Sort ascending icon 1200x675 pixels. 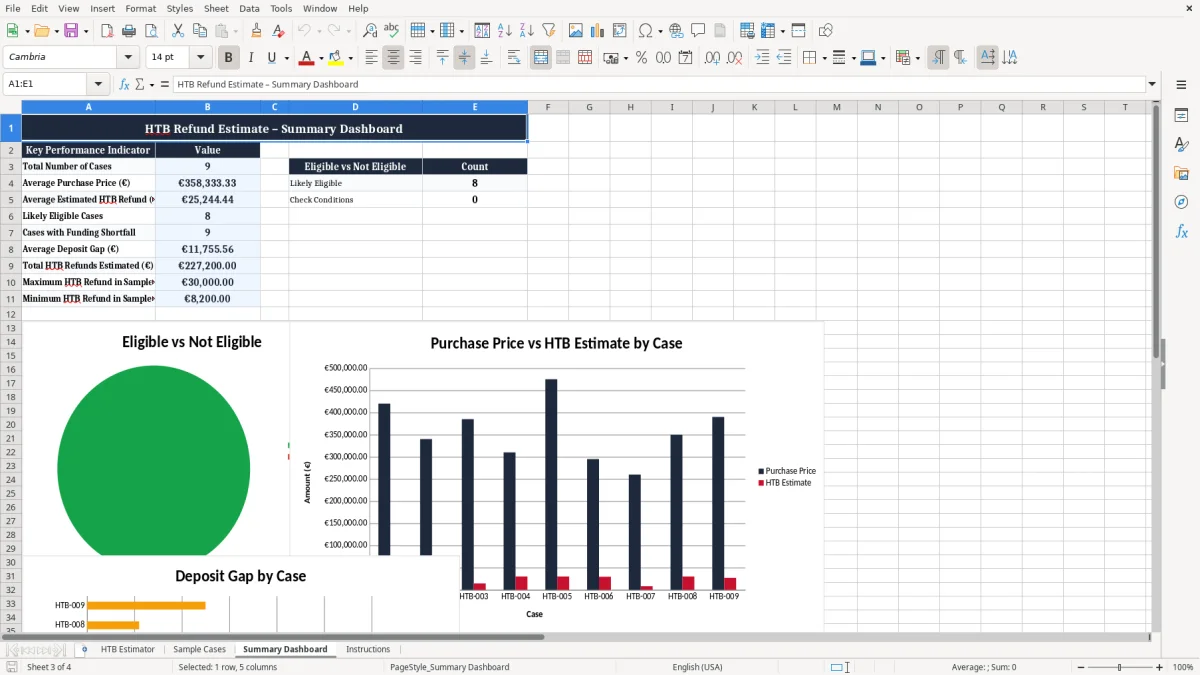(505, 31)
